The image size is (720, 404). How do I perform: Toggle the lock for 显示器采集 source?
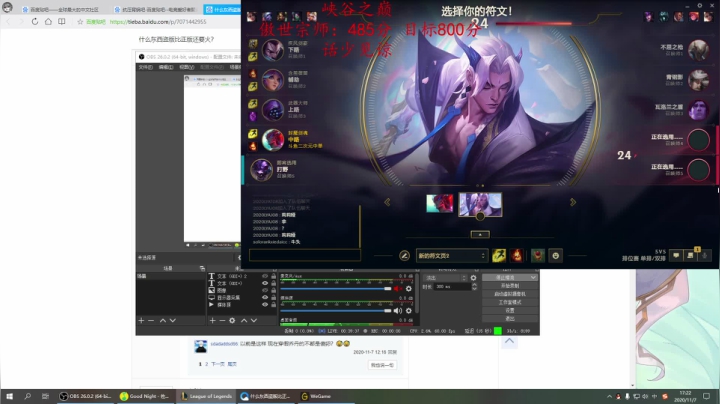tap(274, 297)
